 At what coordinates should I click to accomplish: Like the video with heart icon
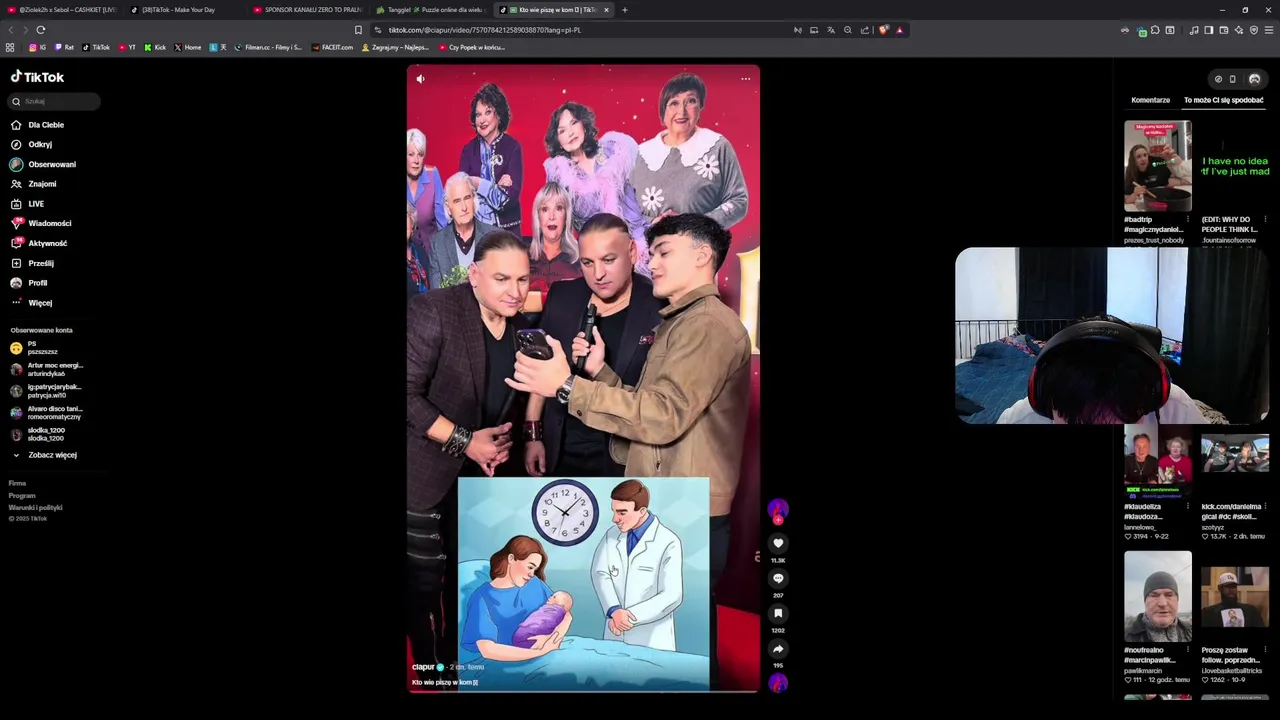(778, 543)
